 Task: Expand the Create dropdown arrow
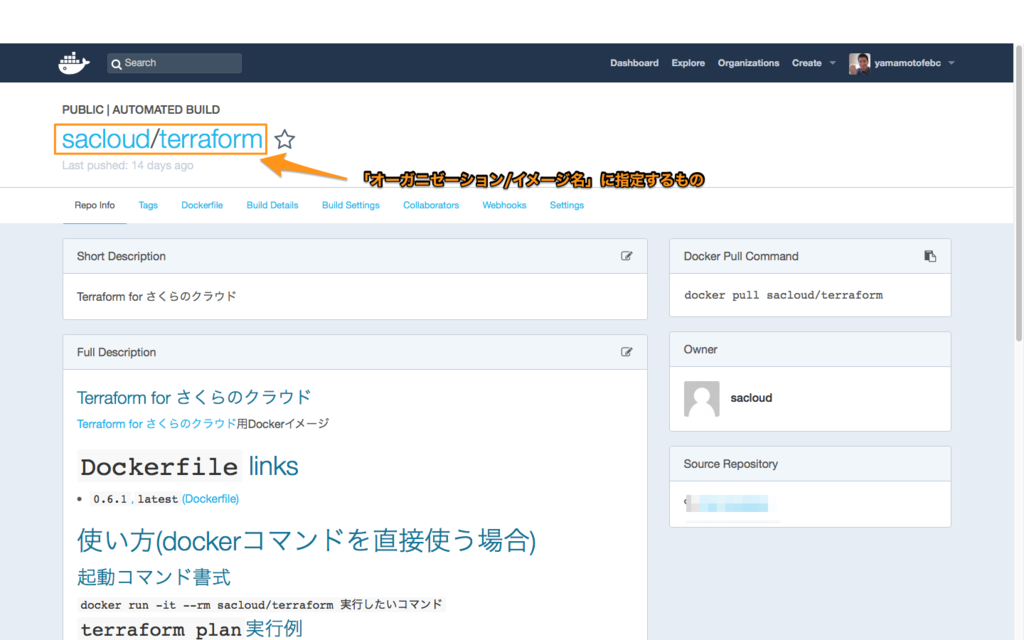[833, 63]
